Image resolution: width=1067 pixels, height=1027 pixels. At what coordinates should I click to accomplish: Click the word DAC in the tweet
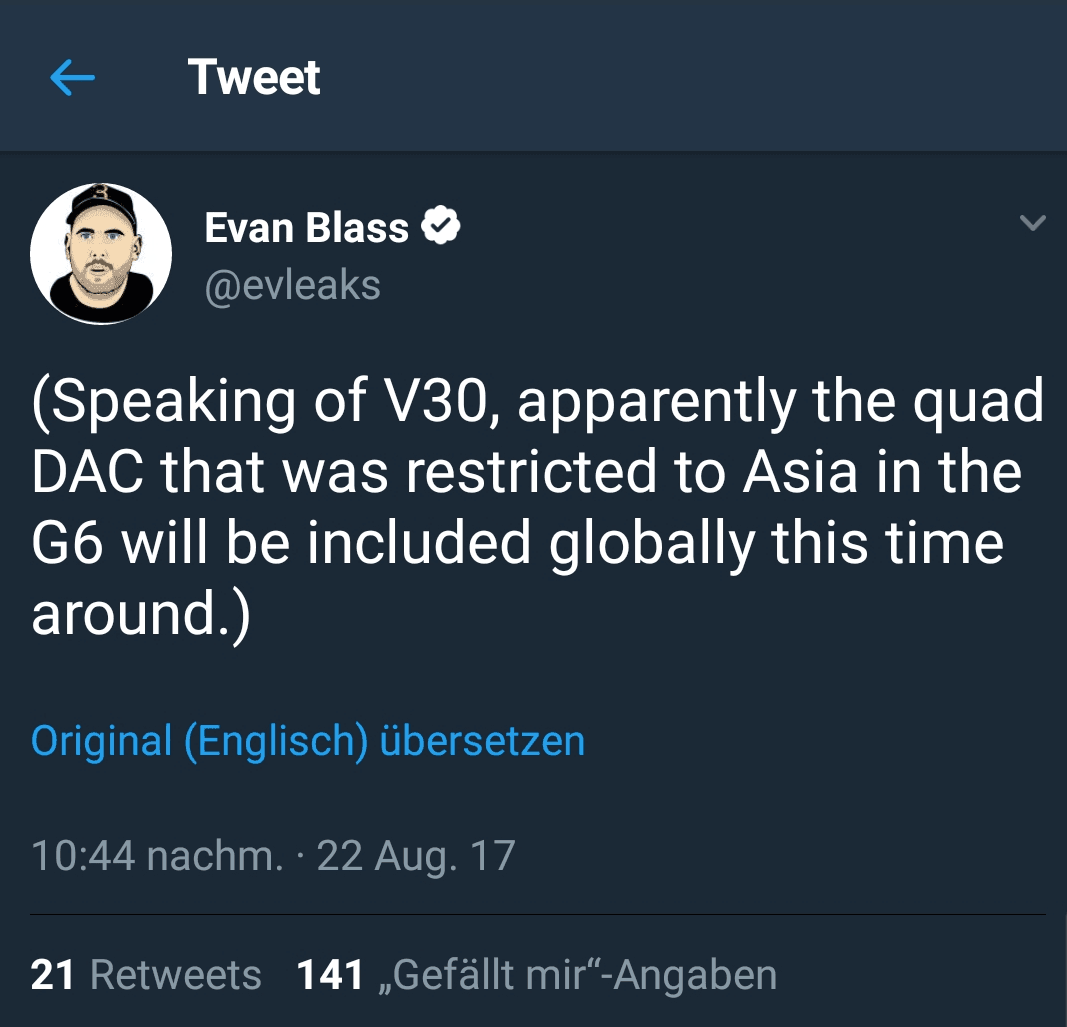pyautogui.click(x=88, y=472)
